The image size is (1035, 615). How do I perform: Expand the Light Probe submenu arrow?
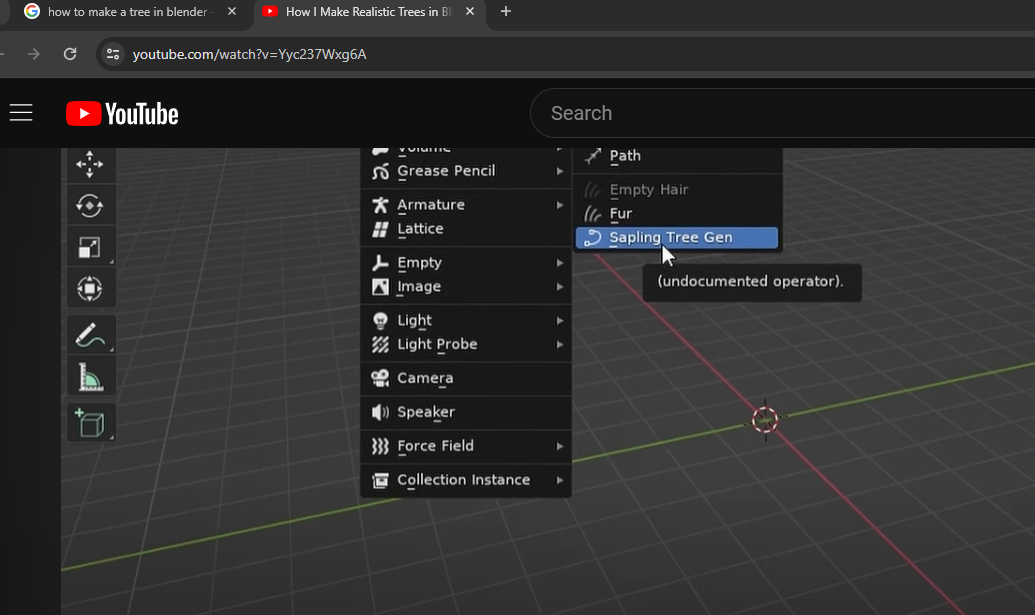coord(560,344)
